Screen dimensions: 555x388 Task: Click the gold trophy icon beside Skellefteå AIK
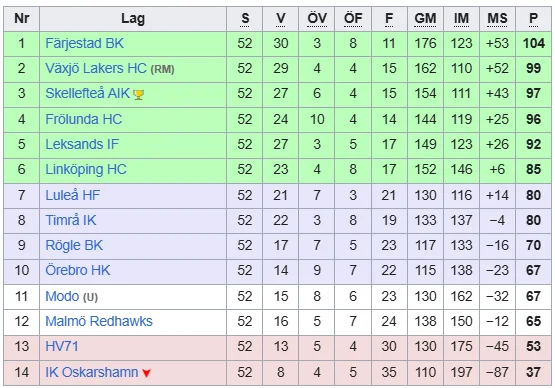[138, 95]
